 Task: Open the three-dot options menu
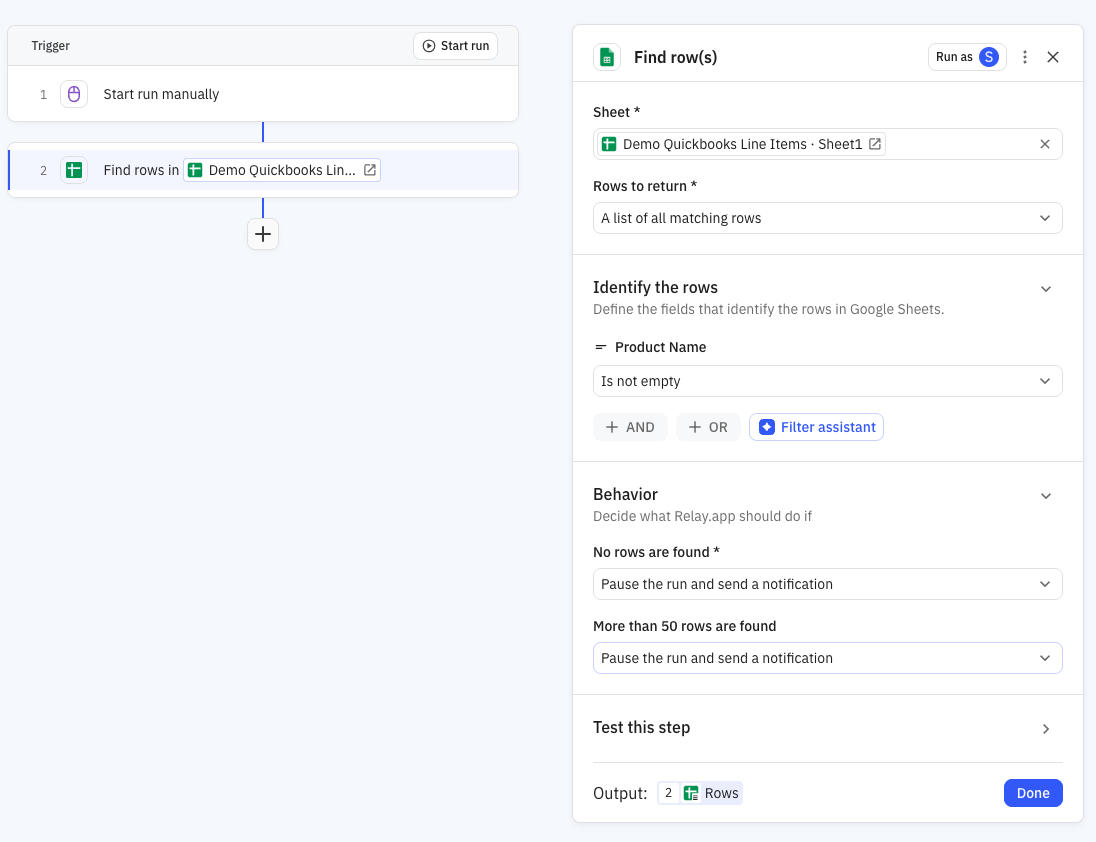pyautogui.click(x=1024, y=57)
